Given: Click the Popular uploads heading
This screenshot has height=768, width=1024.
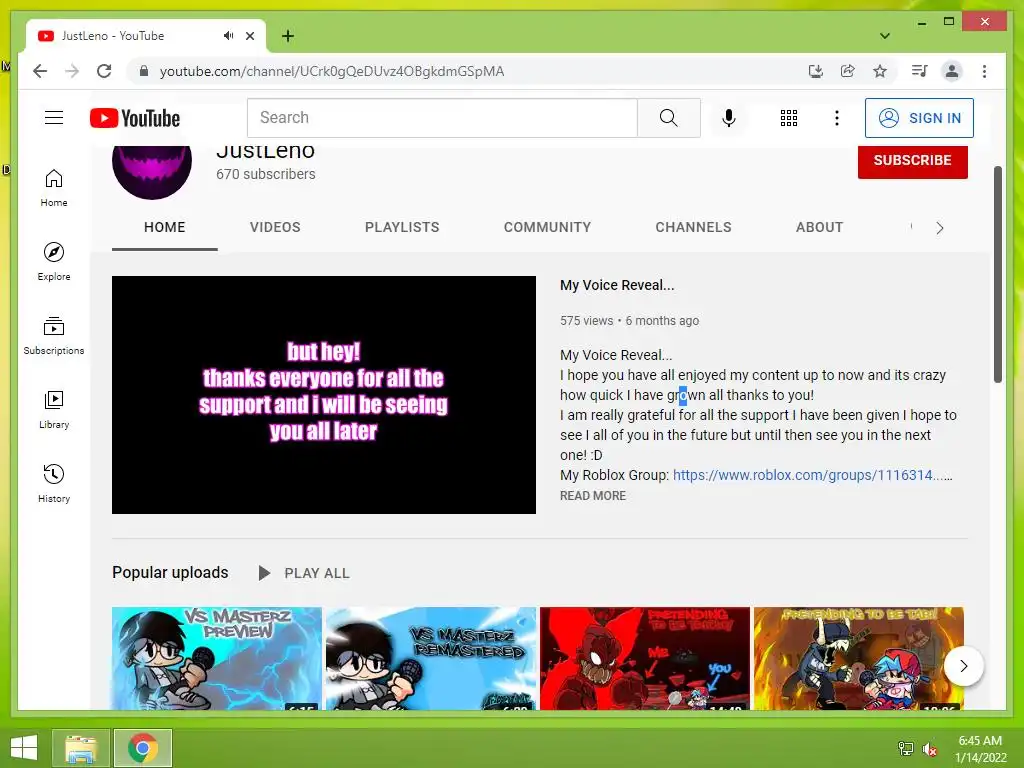Looking at the screenshot, I should (x=170, y=573).
